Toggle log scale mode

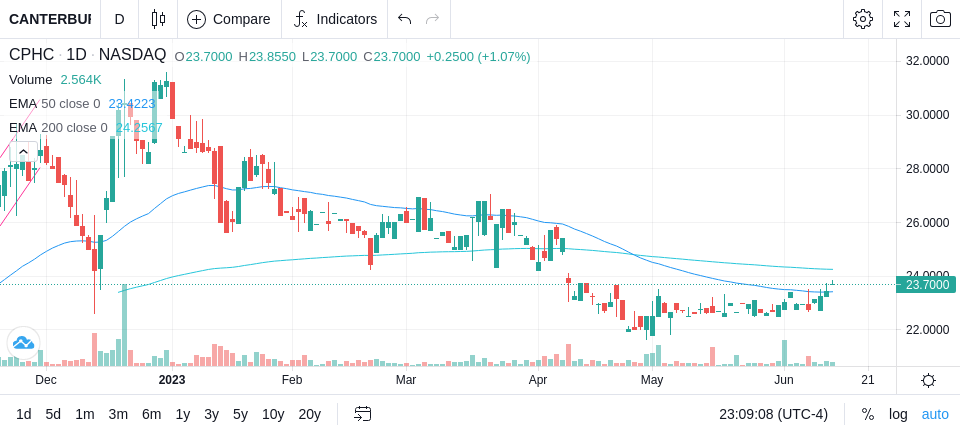tap(898, 415)
